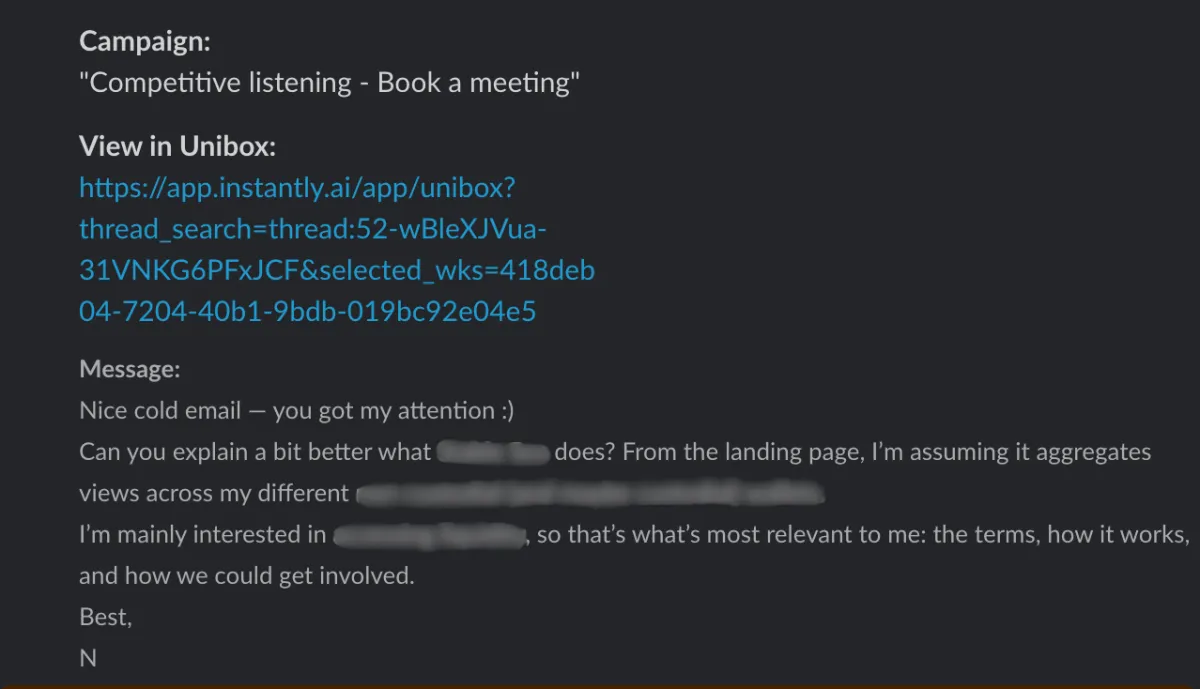Click the link portion starting with 31VNKG6PFxJCF
Viewport: 1200px width, 689px height.
[x=337, y=270]
